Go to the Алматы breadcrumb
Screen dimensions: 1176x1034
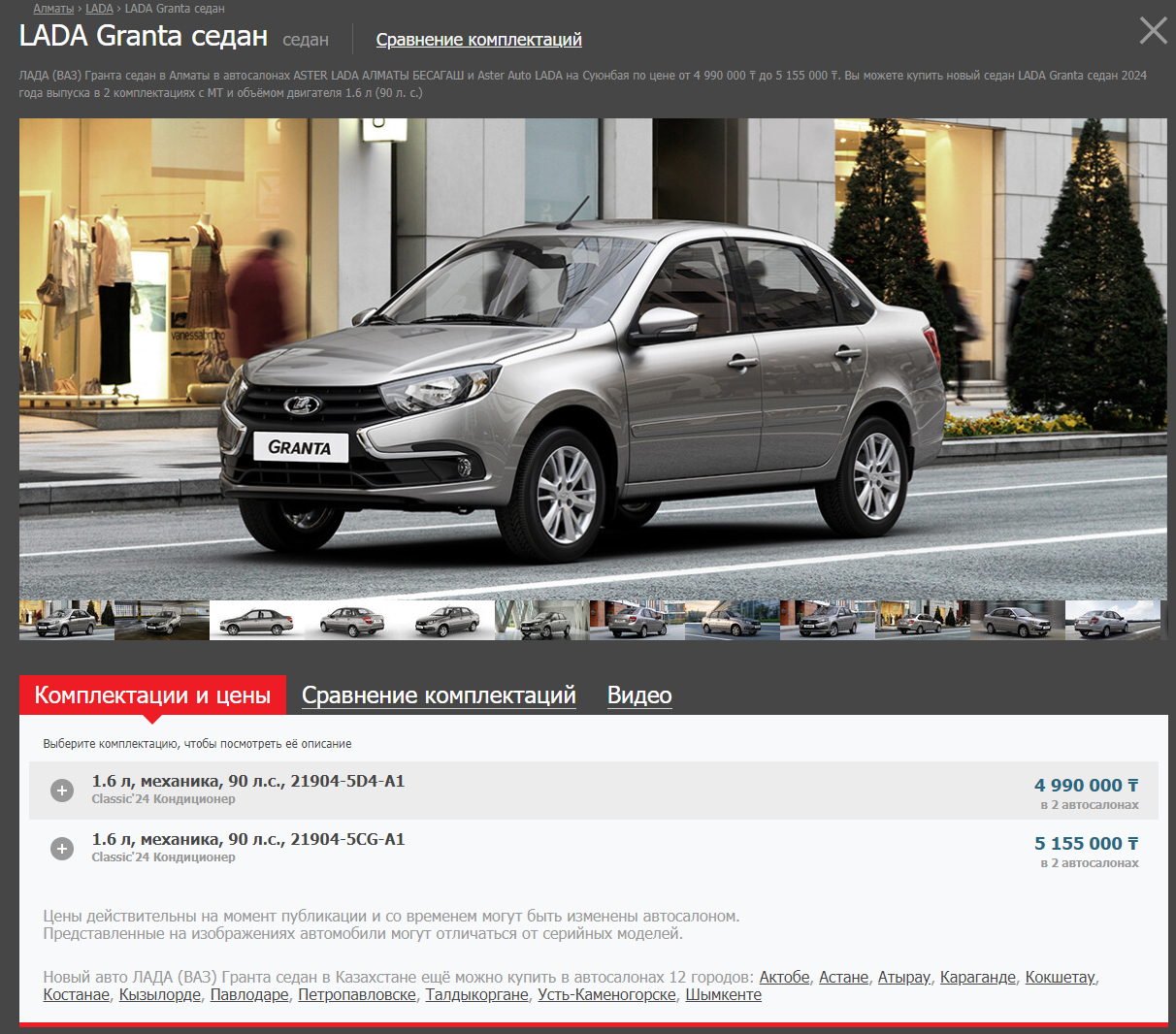[53, 9]
